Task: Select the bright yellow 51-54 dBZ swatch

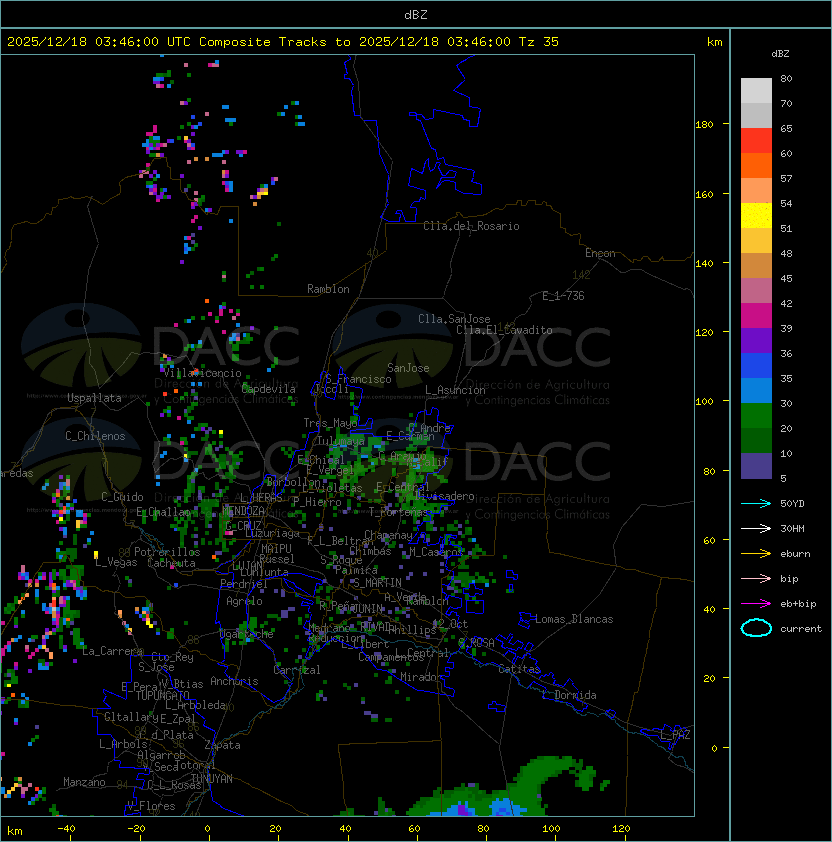Action: [x=756, y=216]
